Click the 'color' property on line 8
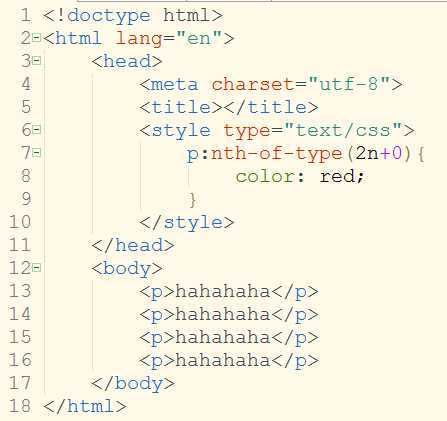This screenshot has height=421, width=447. click(265, 176)
